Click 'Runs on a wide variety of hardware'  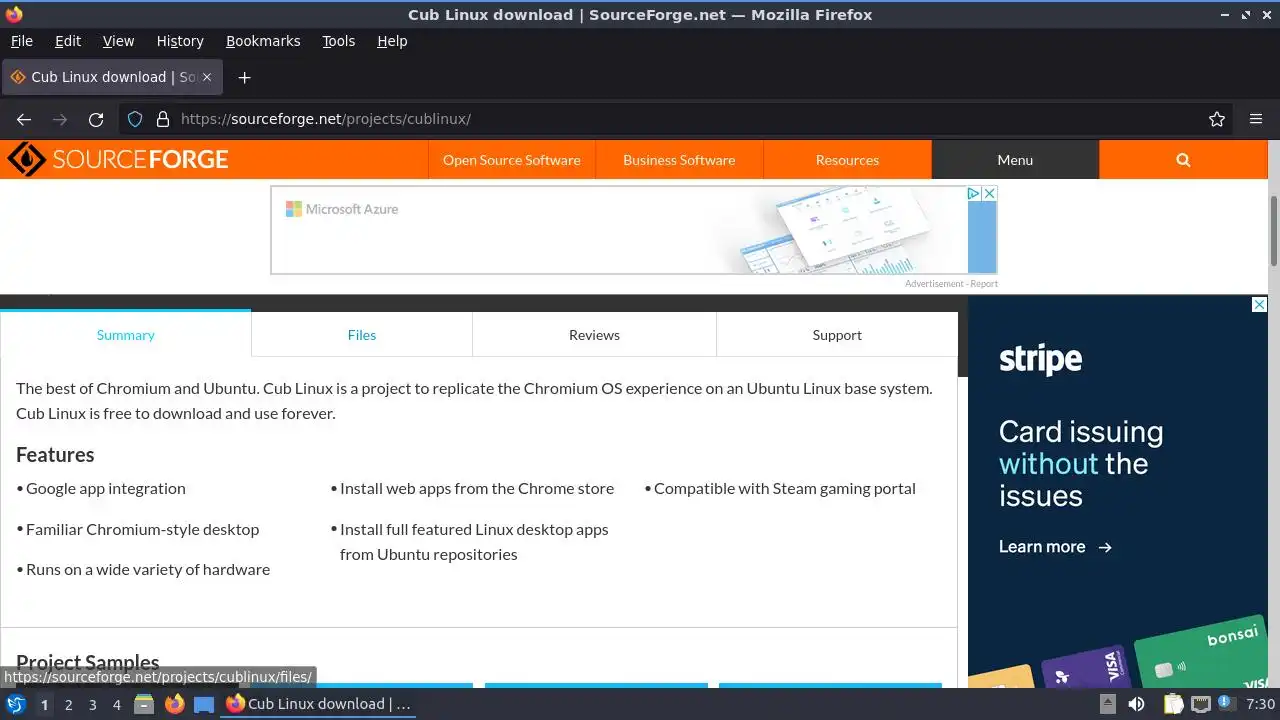click(x=148, y=569)
